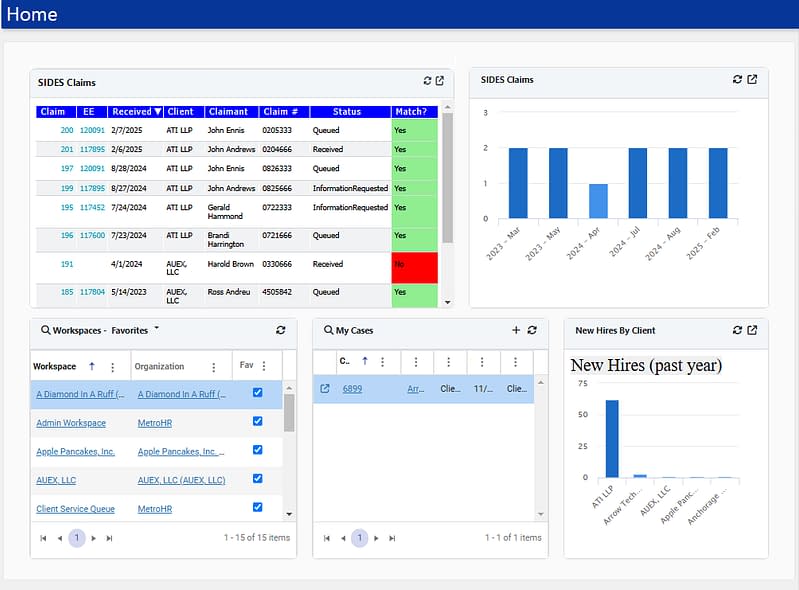Refresh the SIDES Claims table panel
The height and width of the screenshot is (590, 799).
[428, 81]
